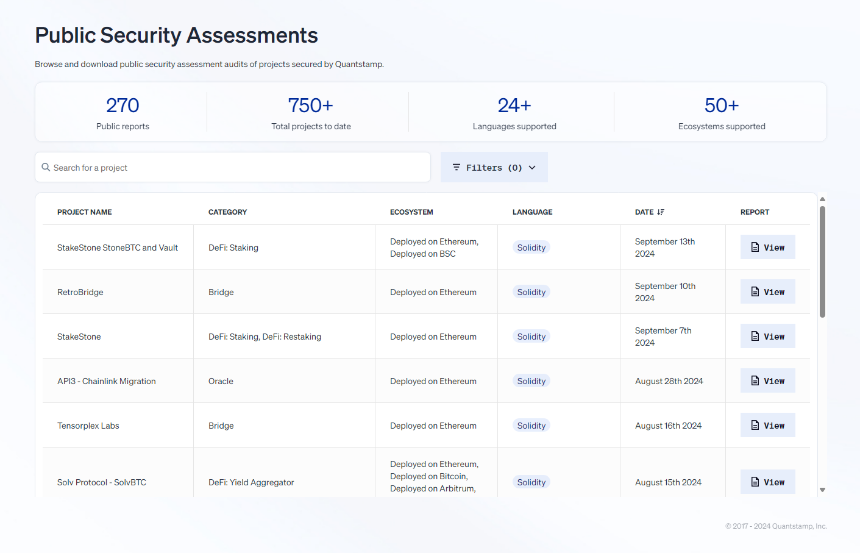
Task: Click the 'Public Security Assessments' heading
Action: click(x=176, y=35)
